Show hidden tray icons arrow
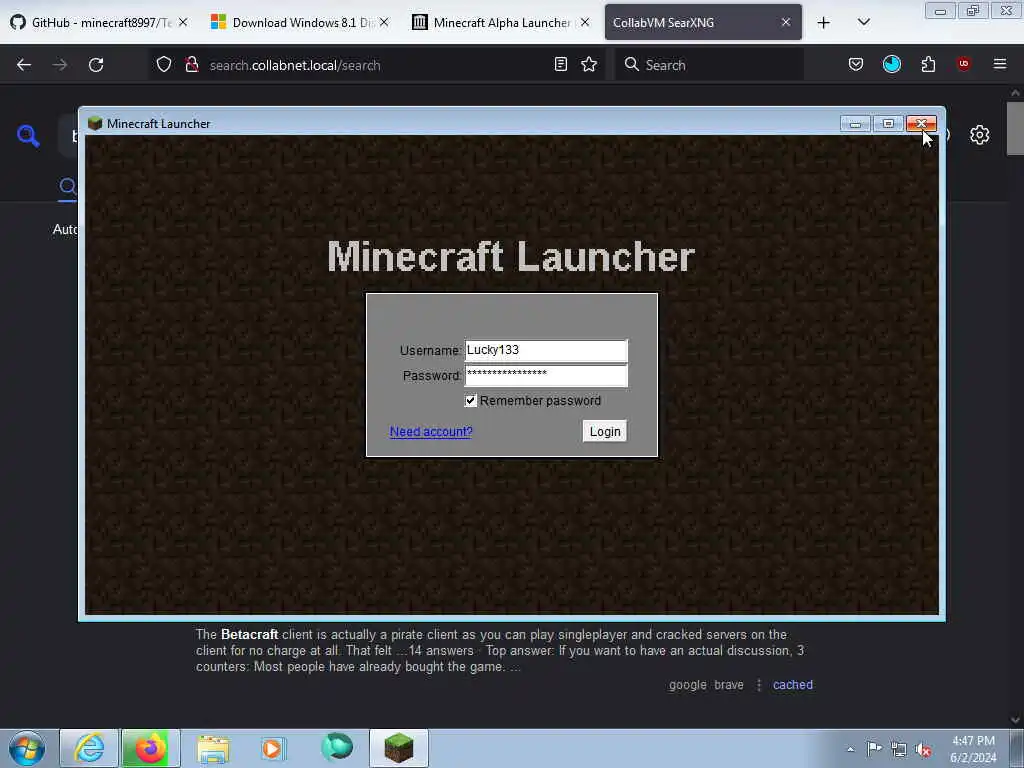The width and height of the screenshot is (1024, 768). coord(850,749)
